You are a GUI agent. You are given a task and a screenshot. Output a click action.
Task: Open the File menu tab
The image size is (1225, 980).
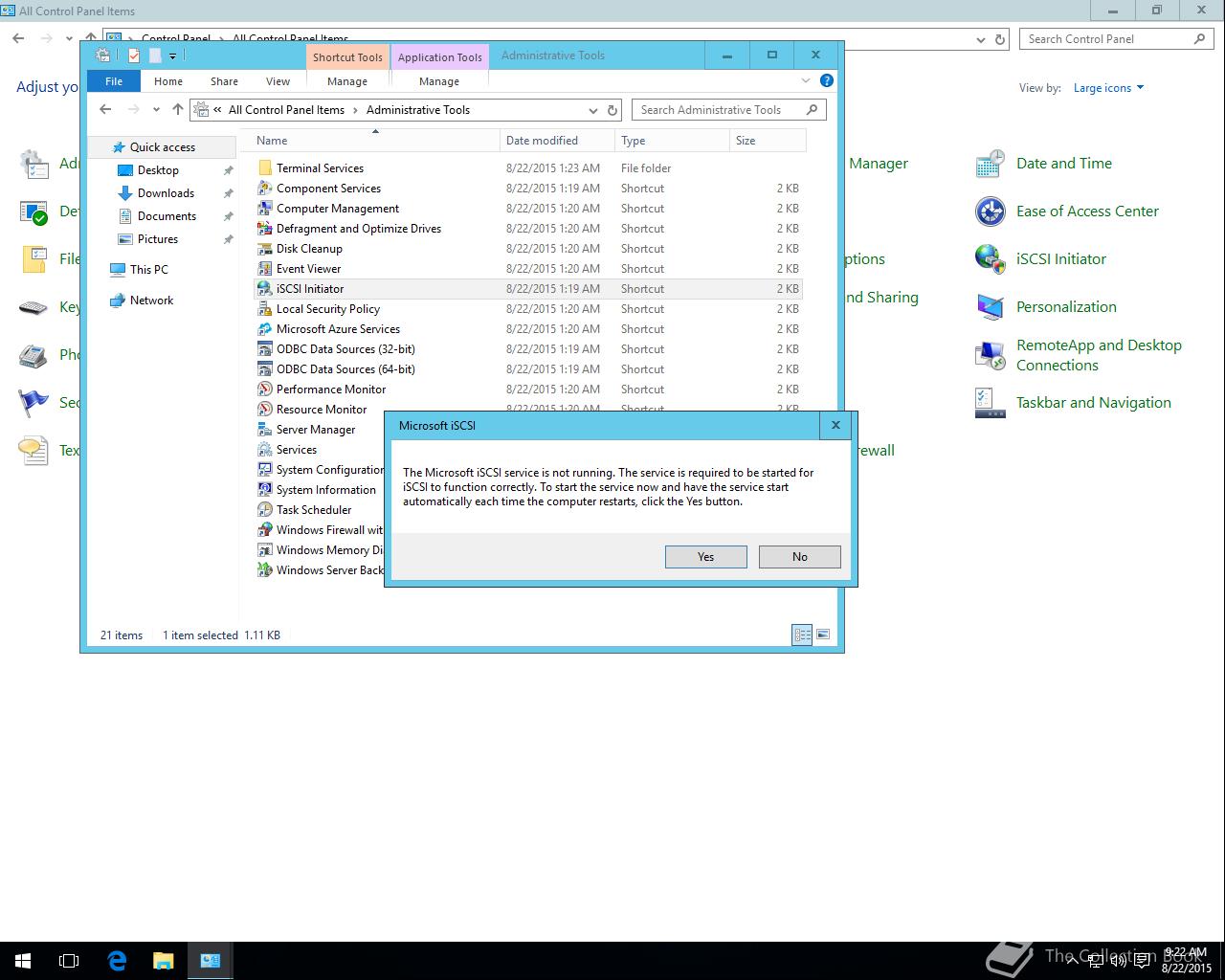(x=114, y=81)
